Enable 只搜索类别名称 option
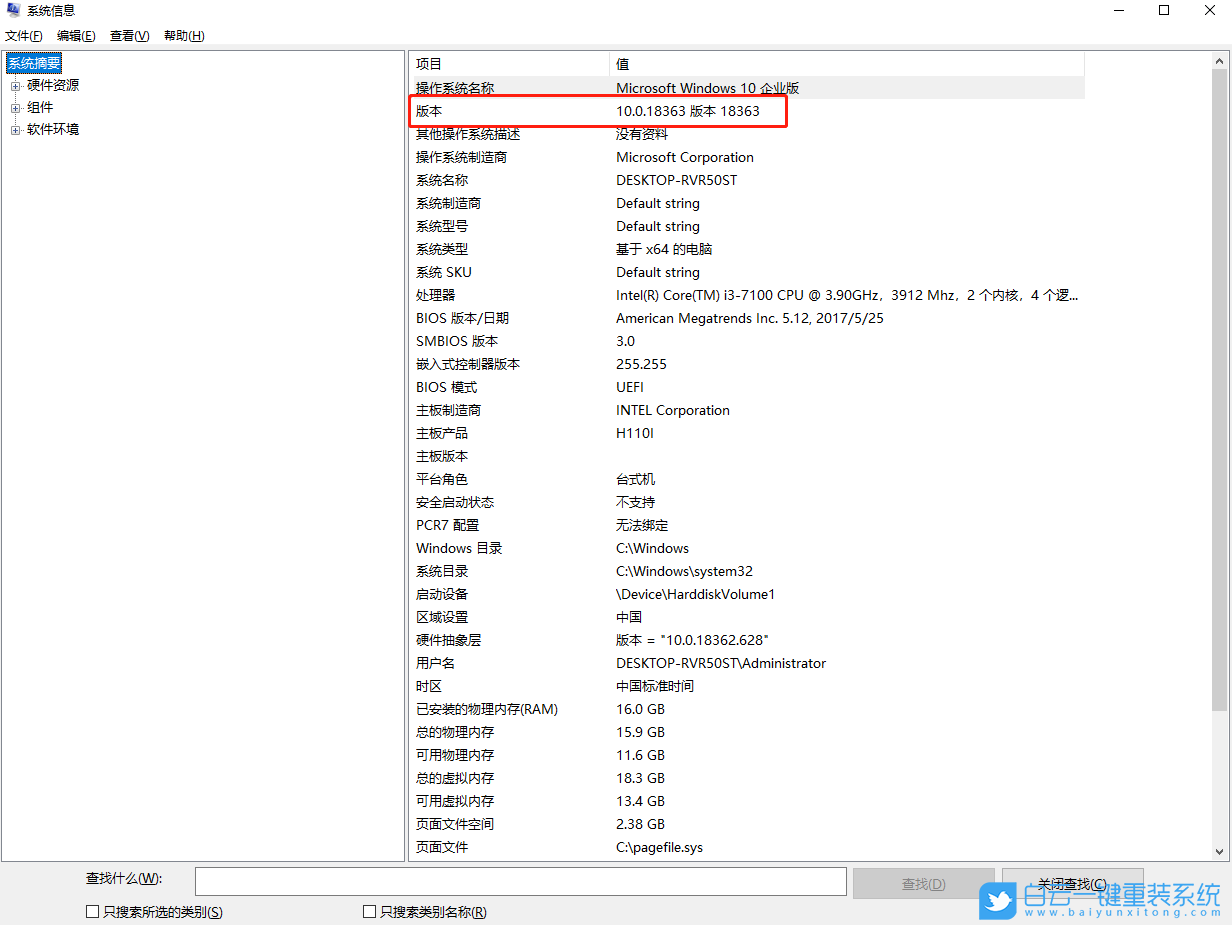The image size is (1232, 925). [x=369, y=912]
